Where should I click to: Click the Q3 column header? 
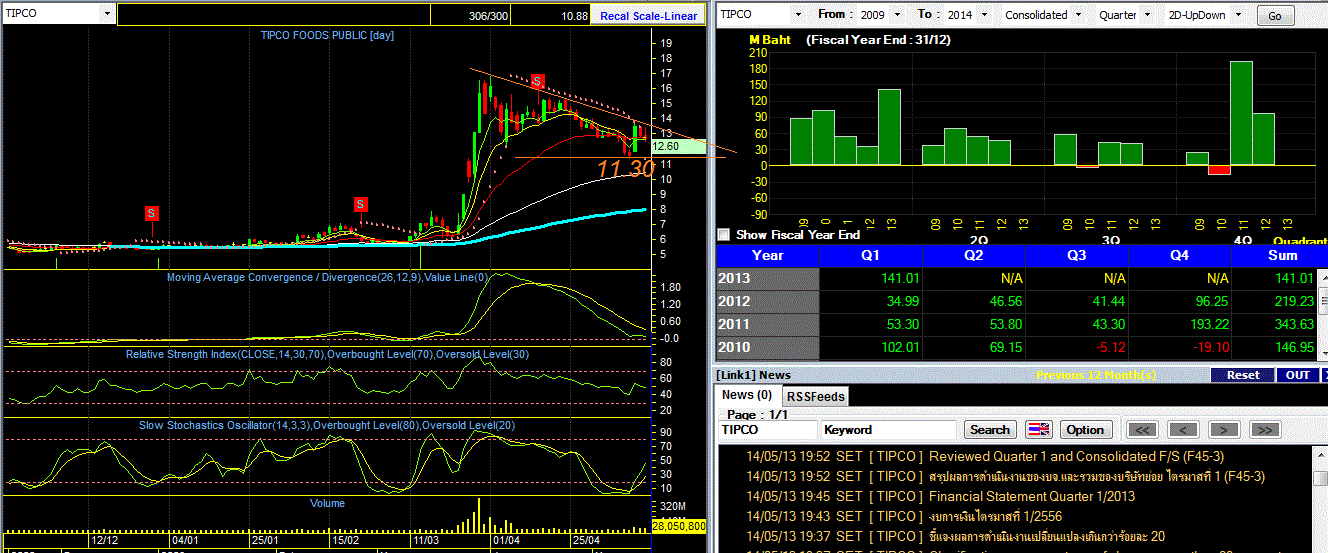[x=1077, y=255]
